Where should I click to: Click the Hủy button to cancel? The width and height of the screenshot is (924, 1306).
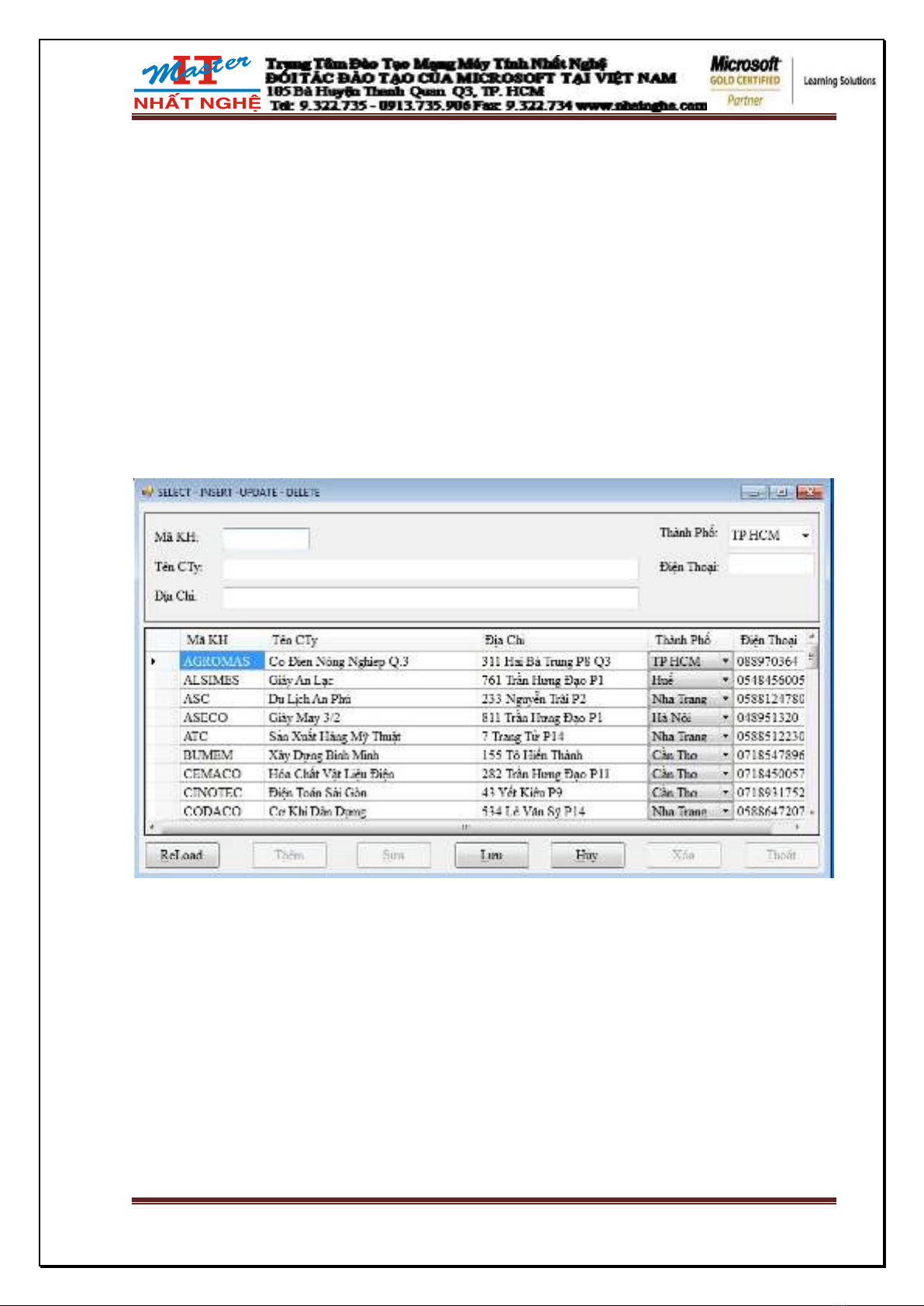tap(587, 855)
